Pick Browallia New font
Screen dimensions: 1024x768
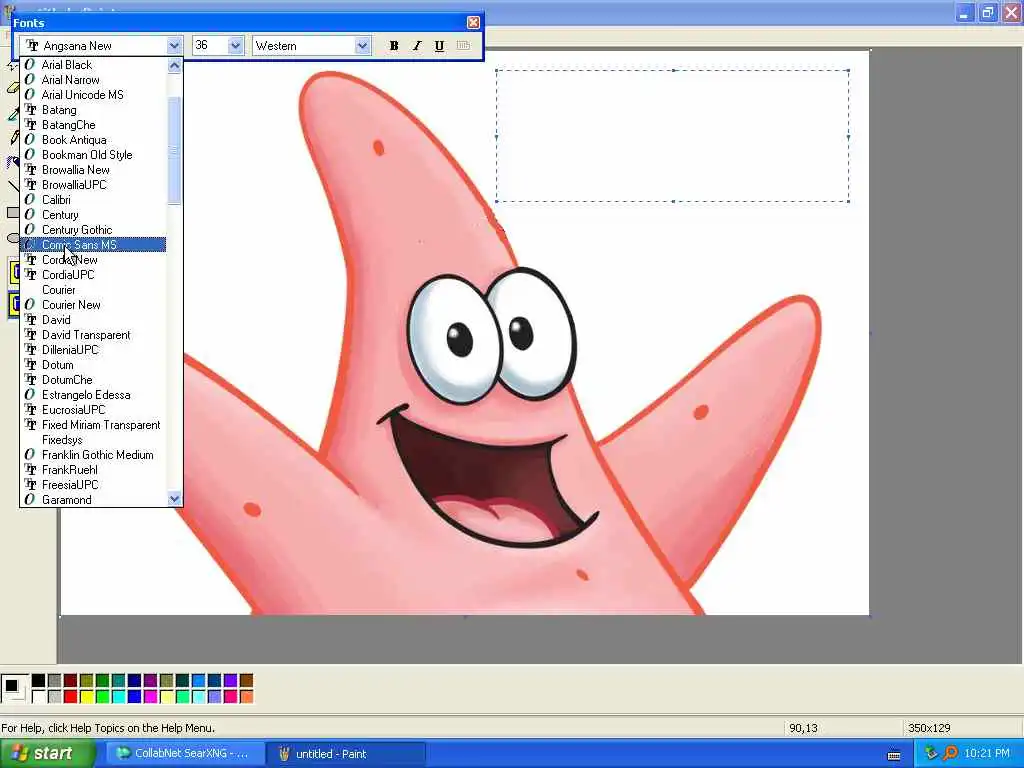[x=93, y=170]
